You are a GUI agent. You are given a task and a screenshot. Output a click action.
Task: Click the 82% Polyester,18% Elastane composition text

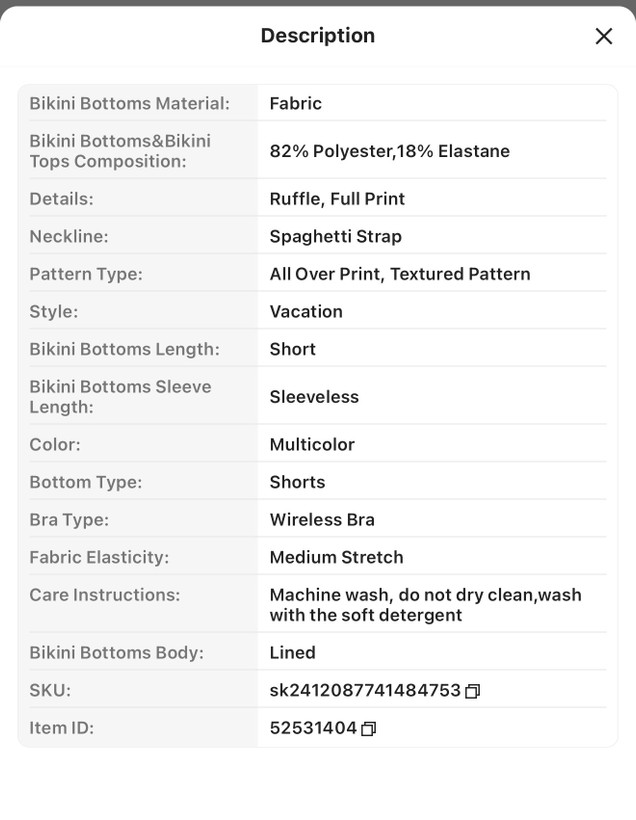click(390, 151)
